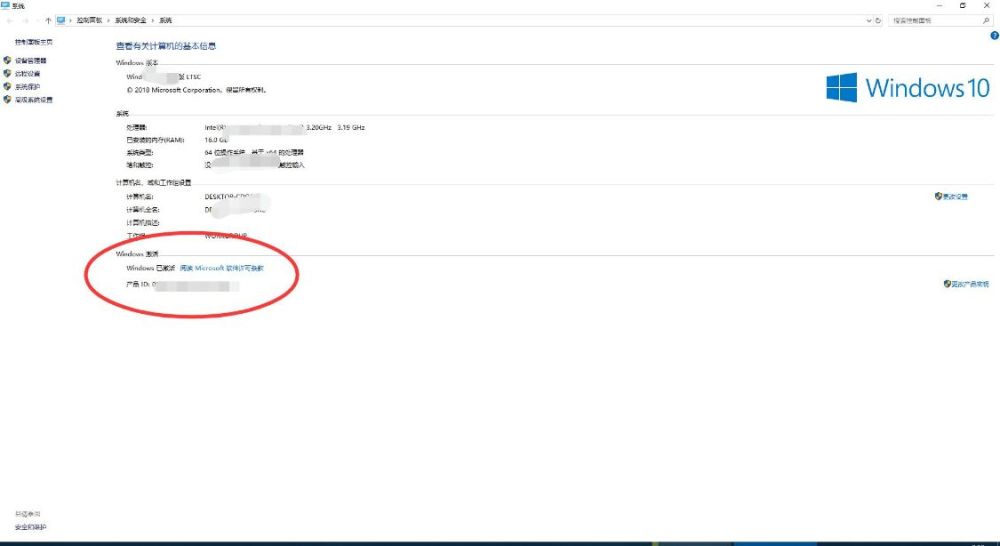This screenshot has width=1000, height=546.
Task: Expand the address bar history dropdown
Action: click(869, 20)
